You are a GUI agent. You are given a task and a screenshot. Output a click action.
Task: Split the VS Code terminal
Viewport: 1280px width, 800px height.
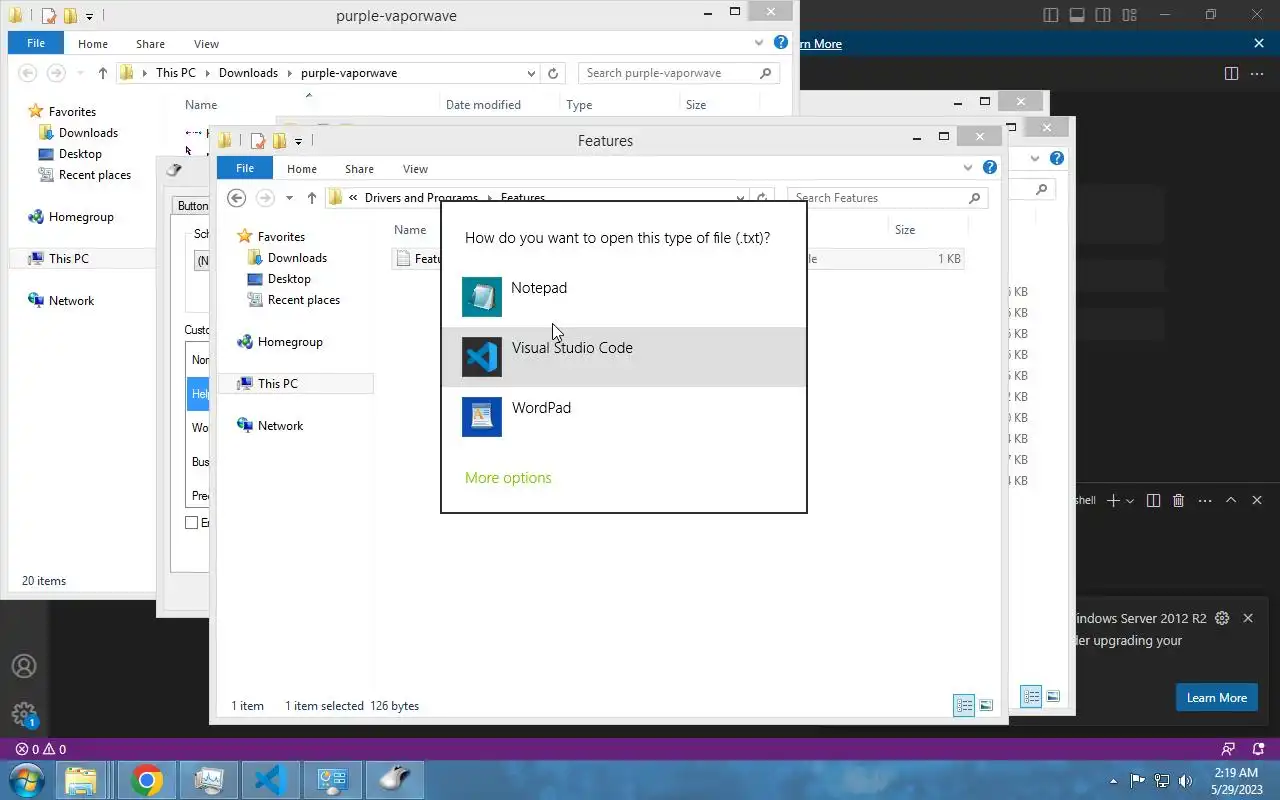point(1153,500)
